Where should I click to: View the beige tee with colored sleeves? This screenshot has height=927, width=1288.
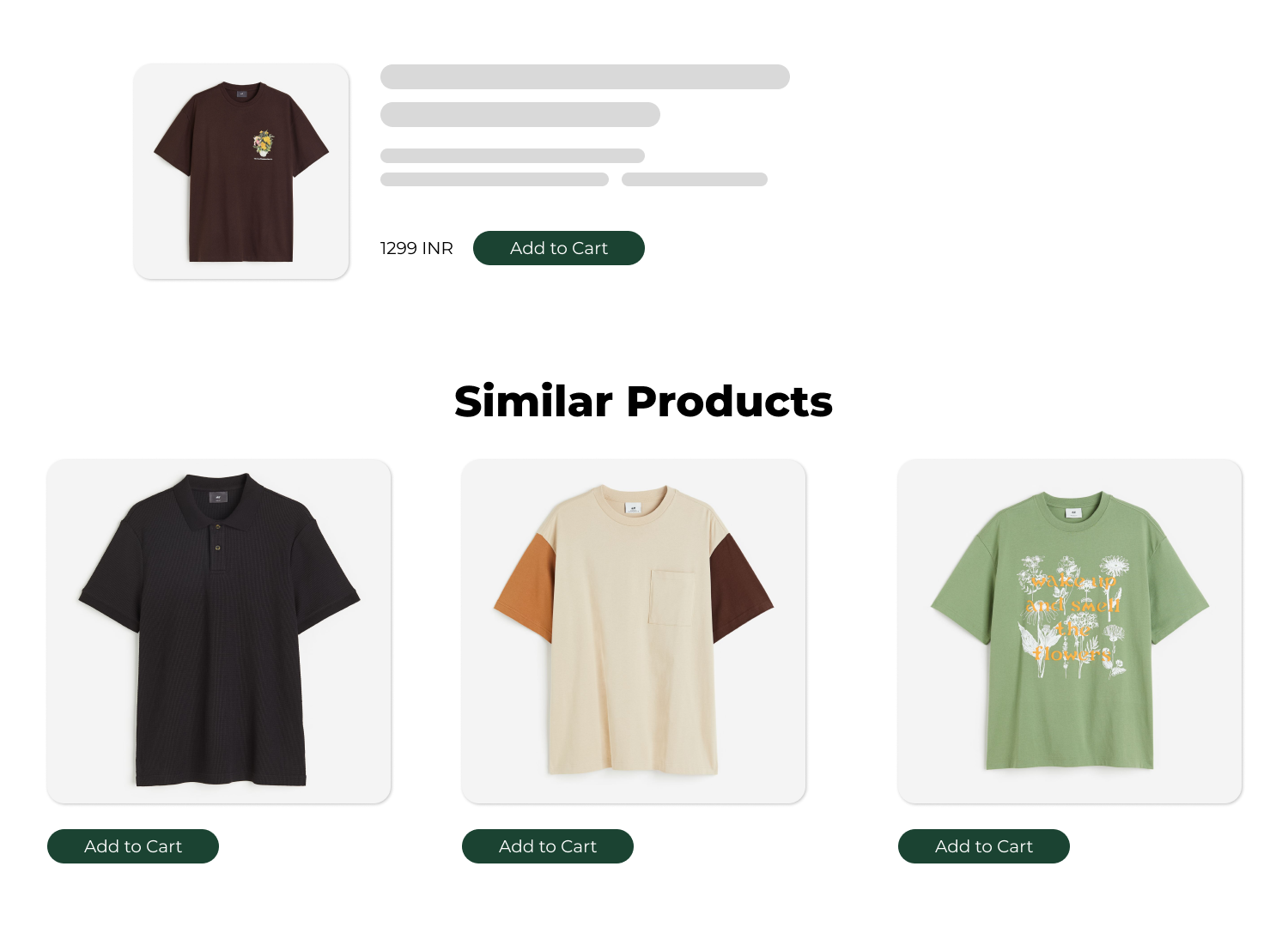(634, 632)
